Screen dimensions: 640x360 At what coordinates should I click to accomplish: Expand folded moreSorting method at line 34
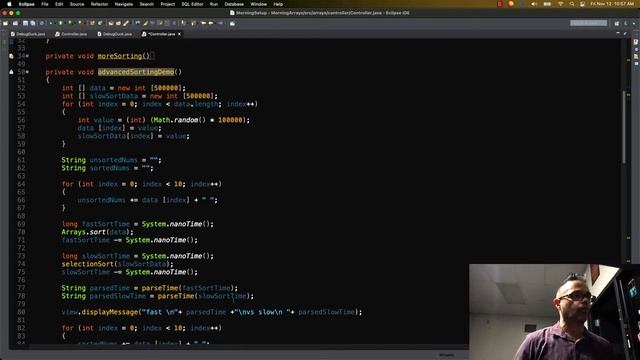click(27, 56)
